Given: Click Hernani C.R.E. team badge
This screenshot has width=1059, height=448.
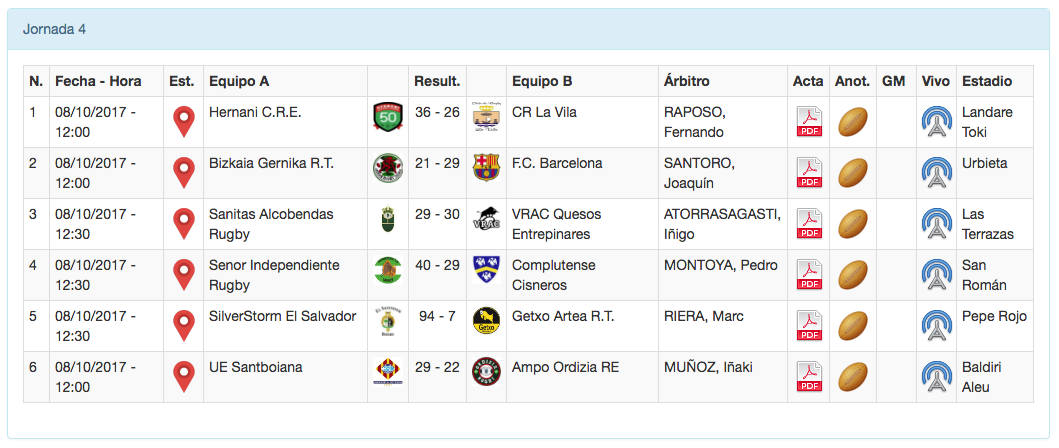Looking at the screenshot, I should coord(386,116).
